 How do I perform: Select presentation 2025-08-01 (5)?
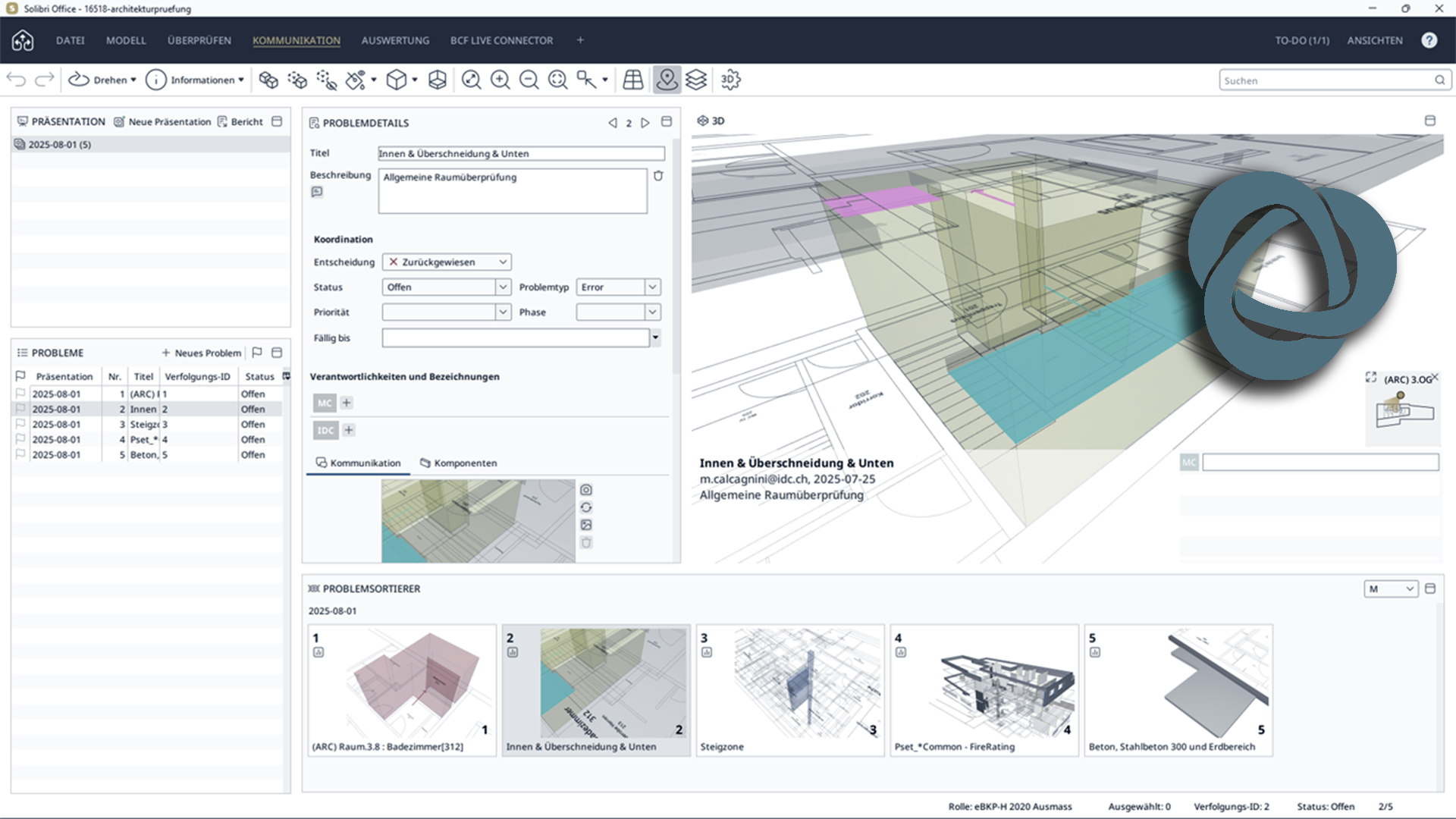pyautogui.click(x=150, y=144)
